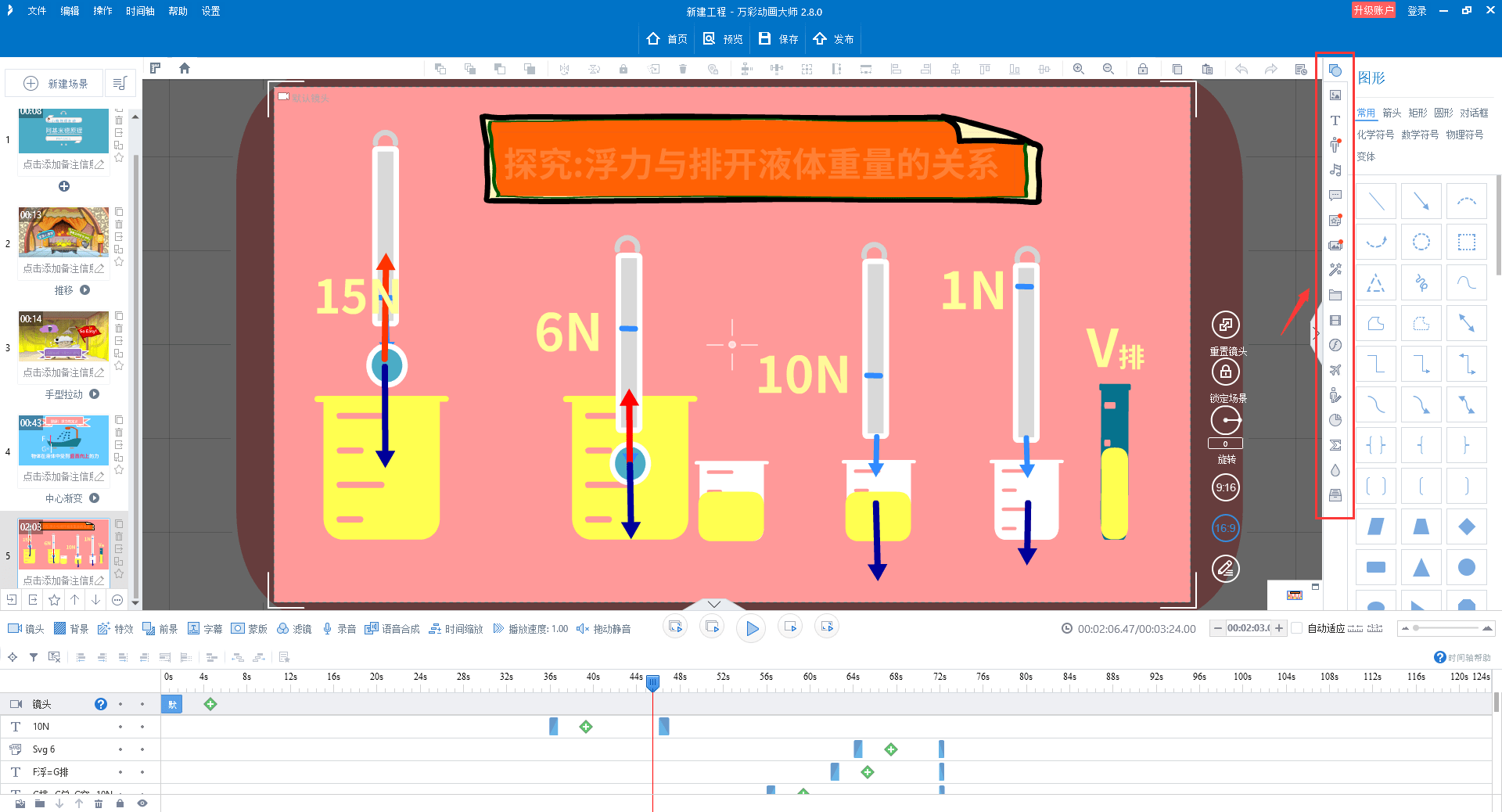
Task: Open the Sigma formula icon in sidebar
Action: tap(1335, 445)
